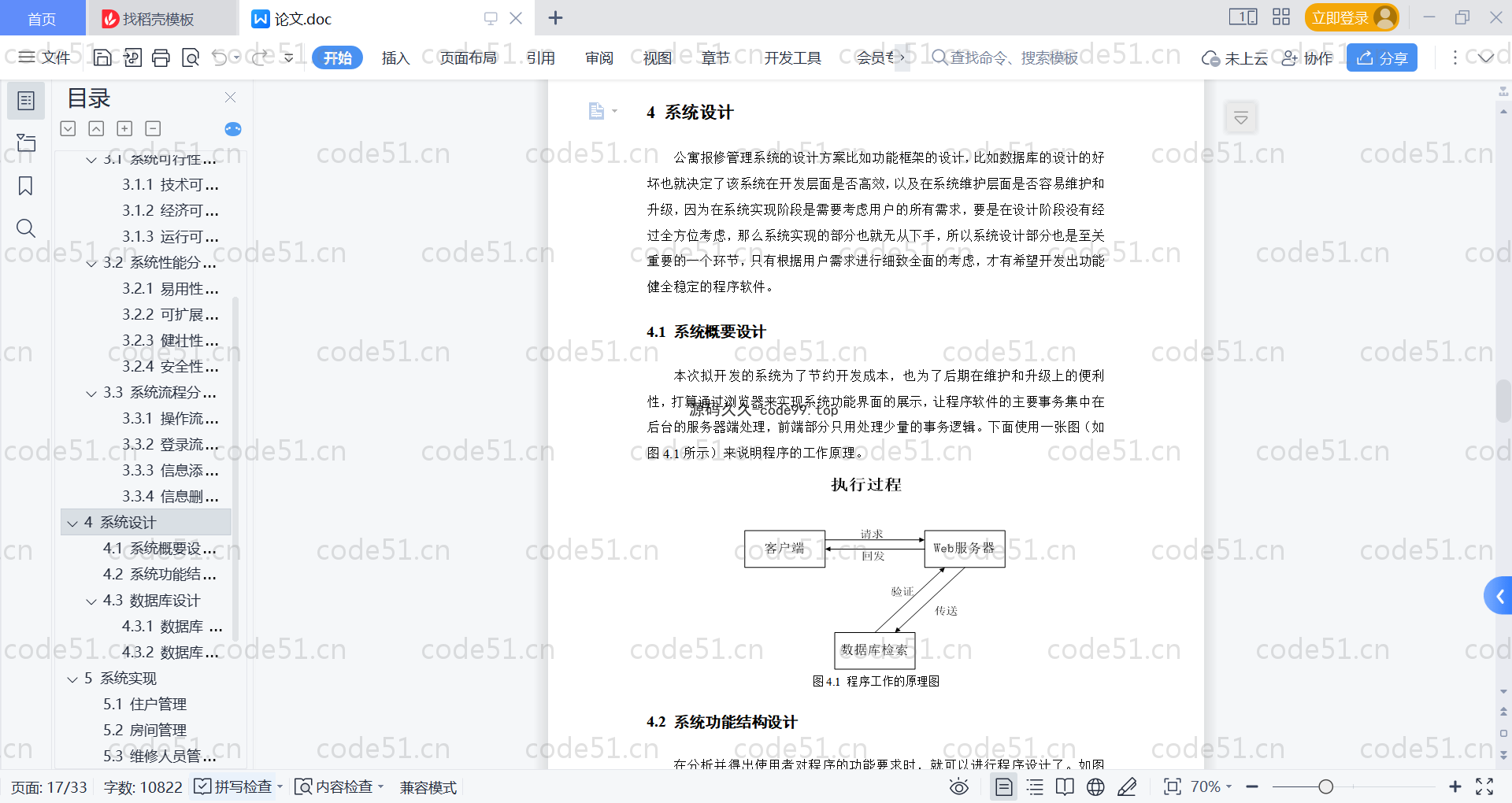Switch to the 引用 ribbon tab
1512x803 pixels.
pos(540,57)
